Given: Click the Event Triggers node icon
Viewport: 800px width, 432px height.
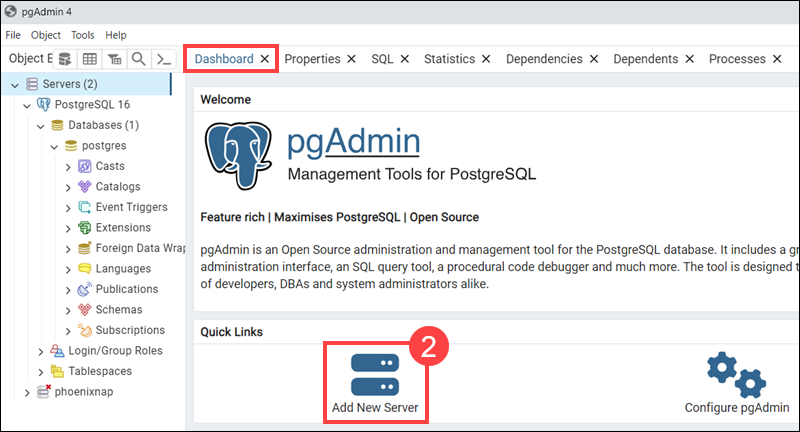Looking at the screenshot, I should coord(85,207).
